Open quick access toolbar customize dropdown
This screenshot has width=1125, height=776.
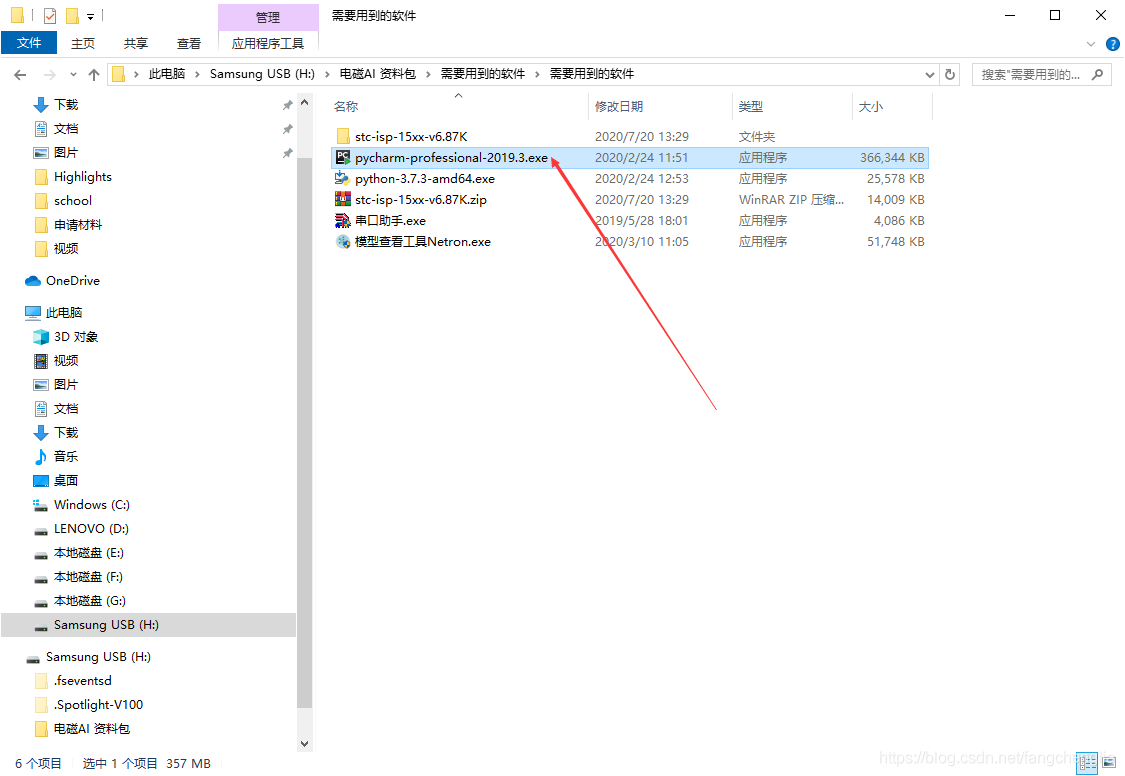tap(90, 16)
